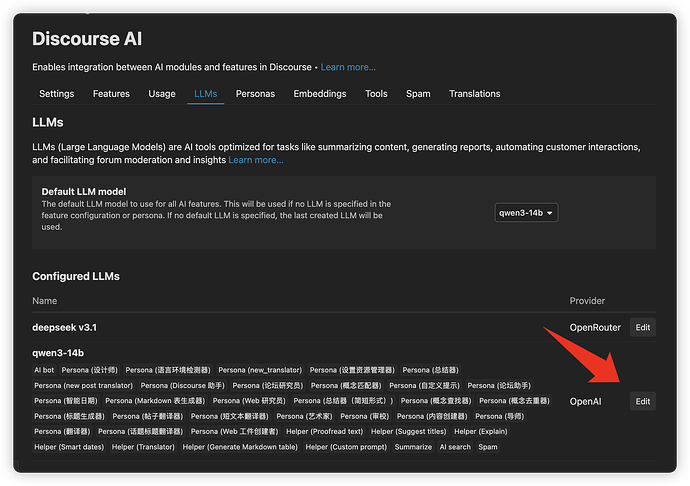
Task: Switch to the Settings tab
Action: (x=57, y=94)
